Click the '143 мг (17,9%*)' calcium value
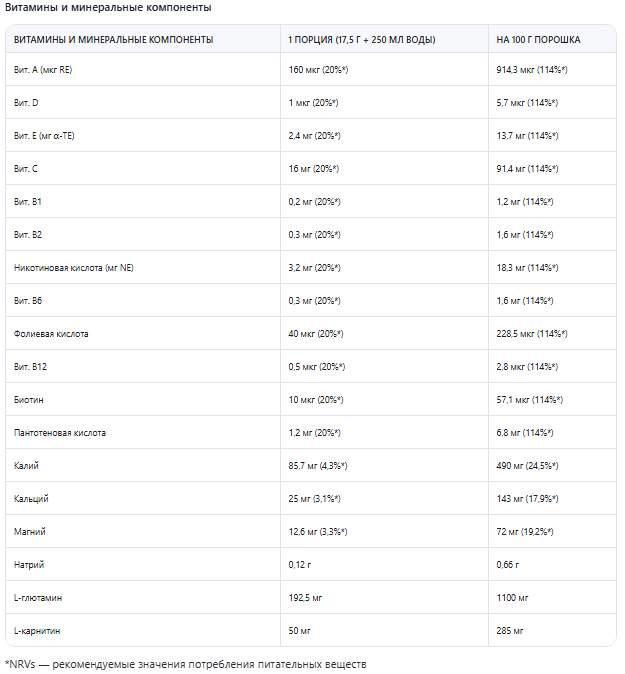The height and width of the screenshot is (674, 625). pyautogui.click(x=527, y=499)
